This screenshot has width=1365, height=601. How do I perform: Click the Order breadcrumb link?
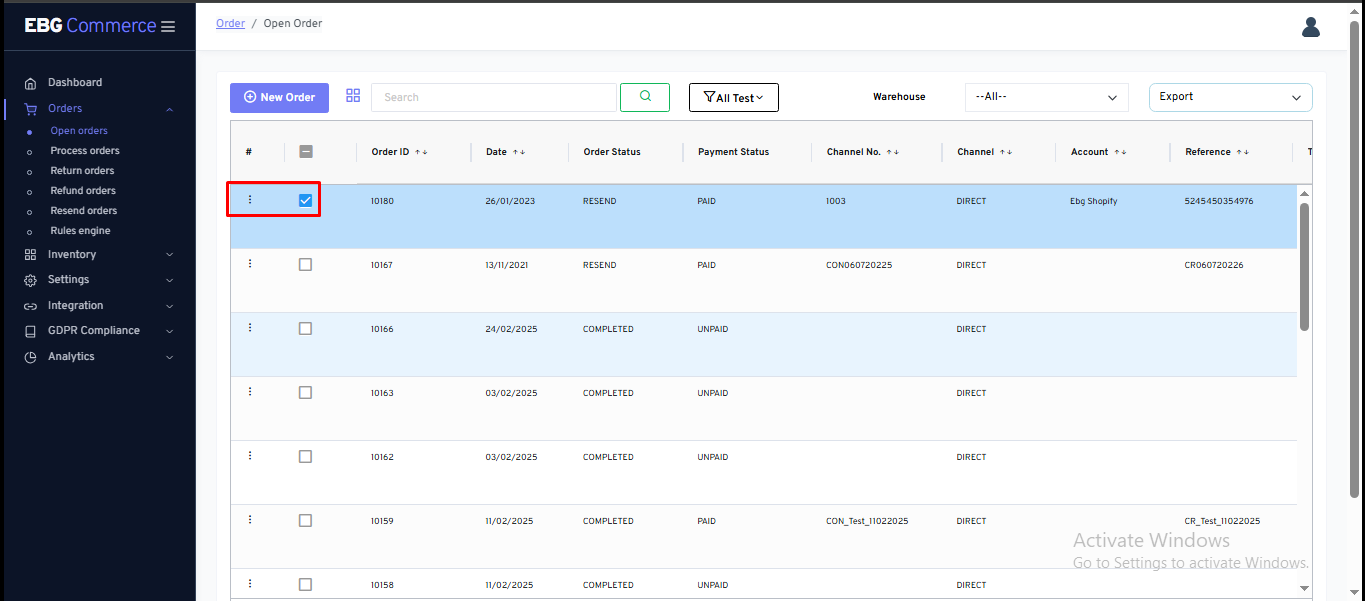tap(230, 23)
